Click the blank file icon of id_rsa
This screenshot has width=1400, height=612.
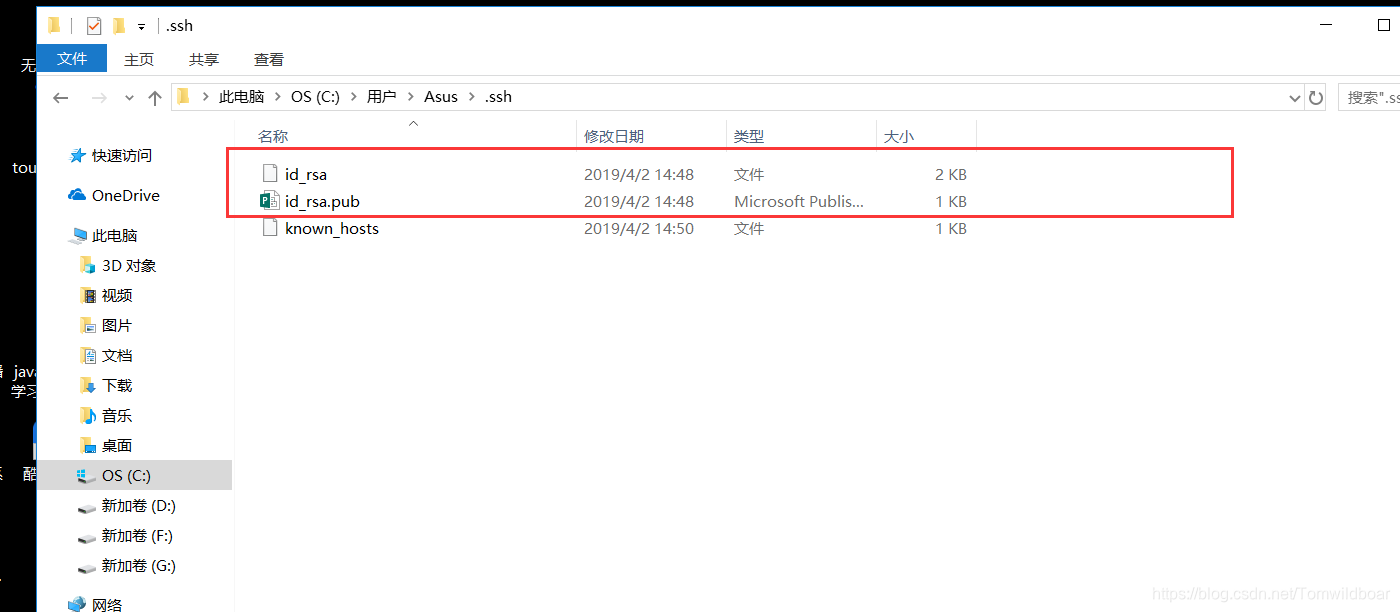[269, 174]
